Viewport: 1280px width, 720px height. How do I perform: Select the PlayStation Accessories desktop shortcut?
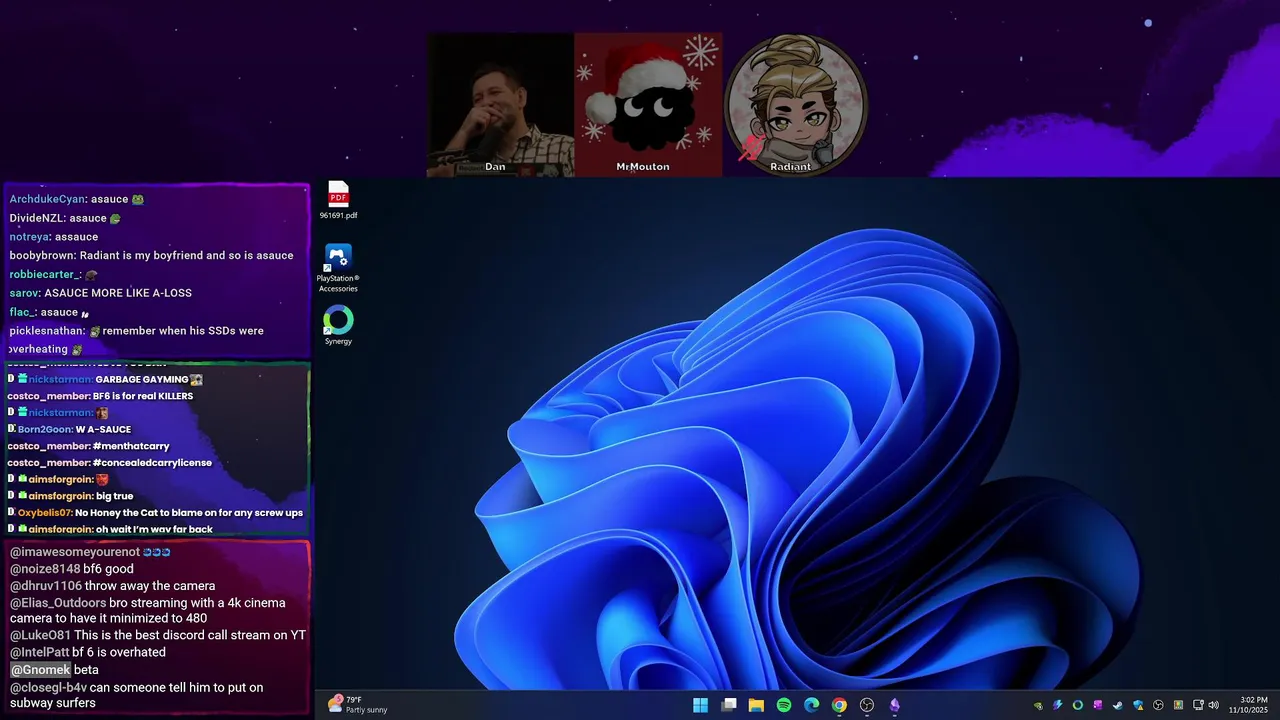tap(338, 269)
